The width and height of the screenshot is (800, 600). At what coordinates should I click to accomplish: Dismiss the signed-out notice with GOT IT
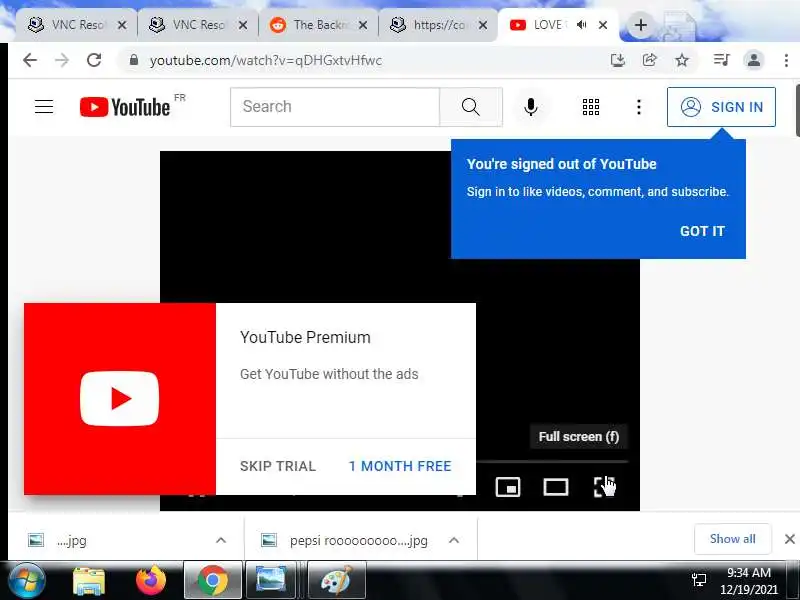coord(702,231)
